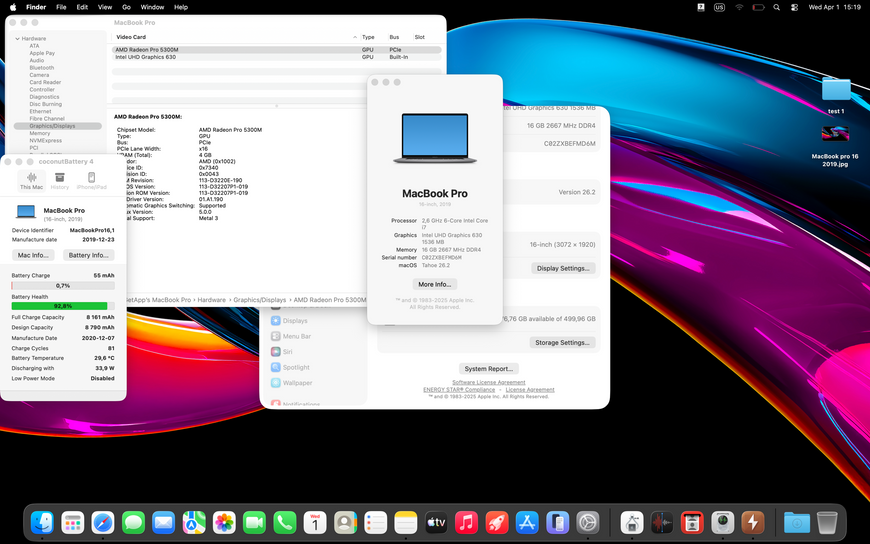Open the Apple menu
This screenshot has width=870, height=544.
tap(13, 7)
